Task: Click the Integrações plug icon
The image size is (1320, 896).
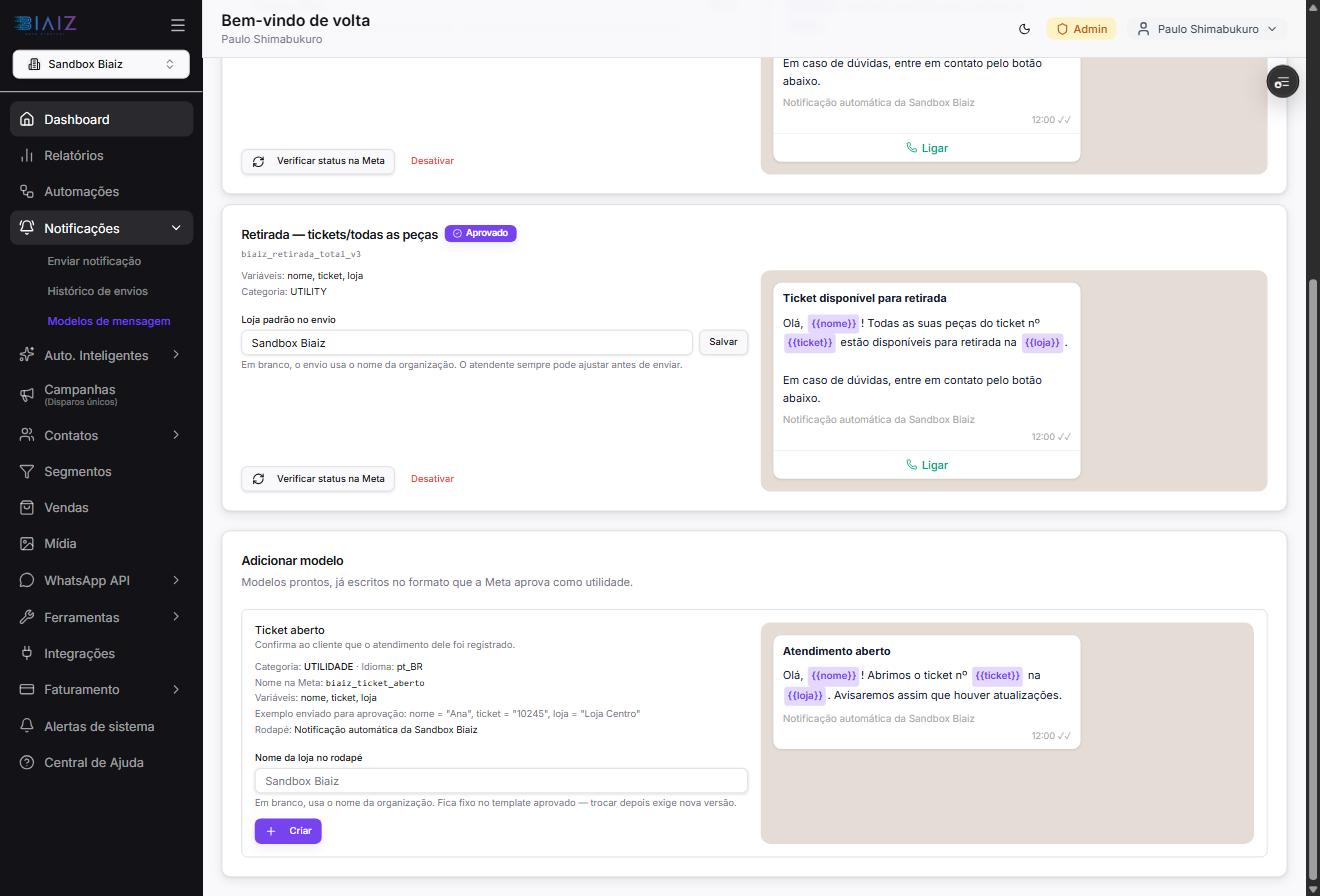Action: coord(27,653)
